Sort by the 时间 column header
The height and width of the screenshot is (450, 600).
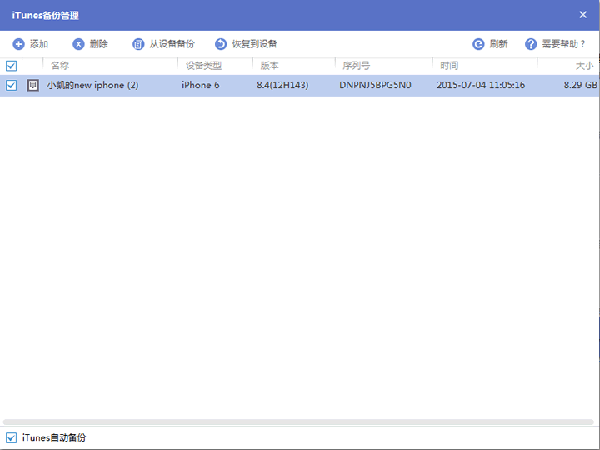(448, 66)
